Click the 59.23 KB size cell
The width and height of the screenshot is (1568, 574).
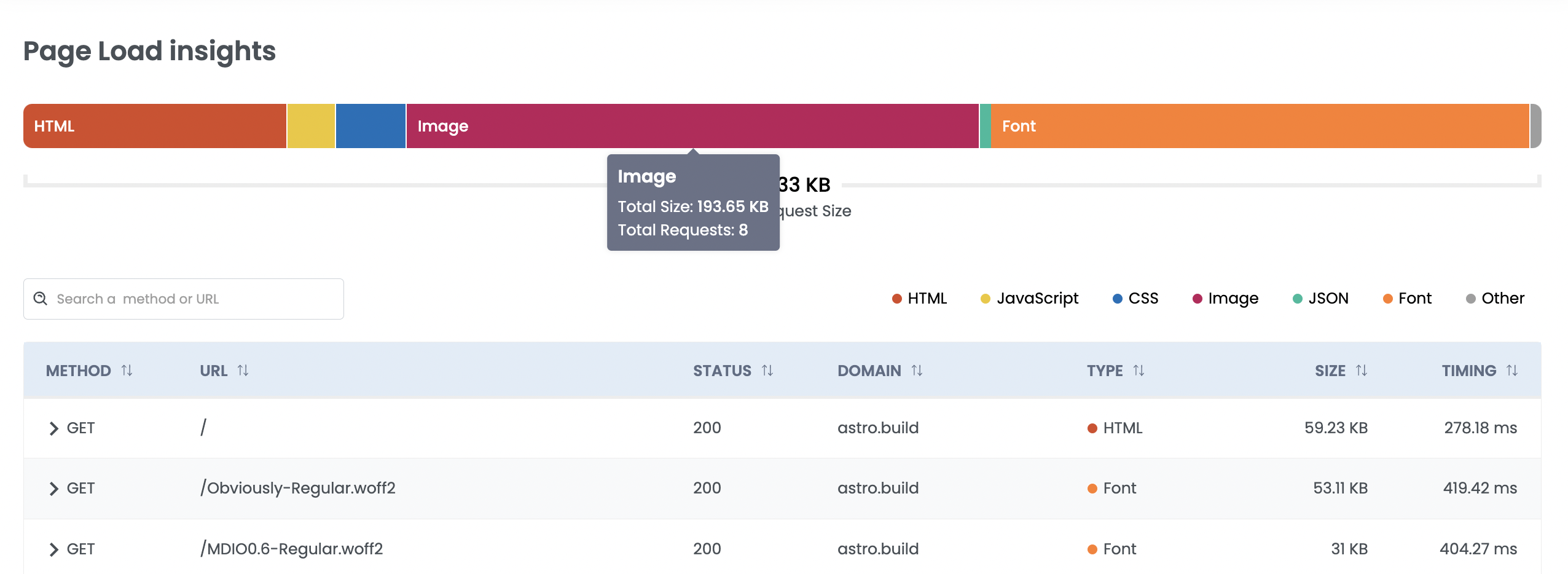pyautogui.click(x=1336, y=428)
